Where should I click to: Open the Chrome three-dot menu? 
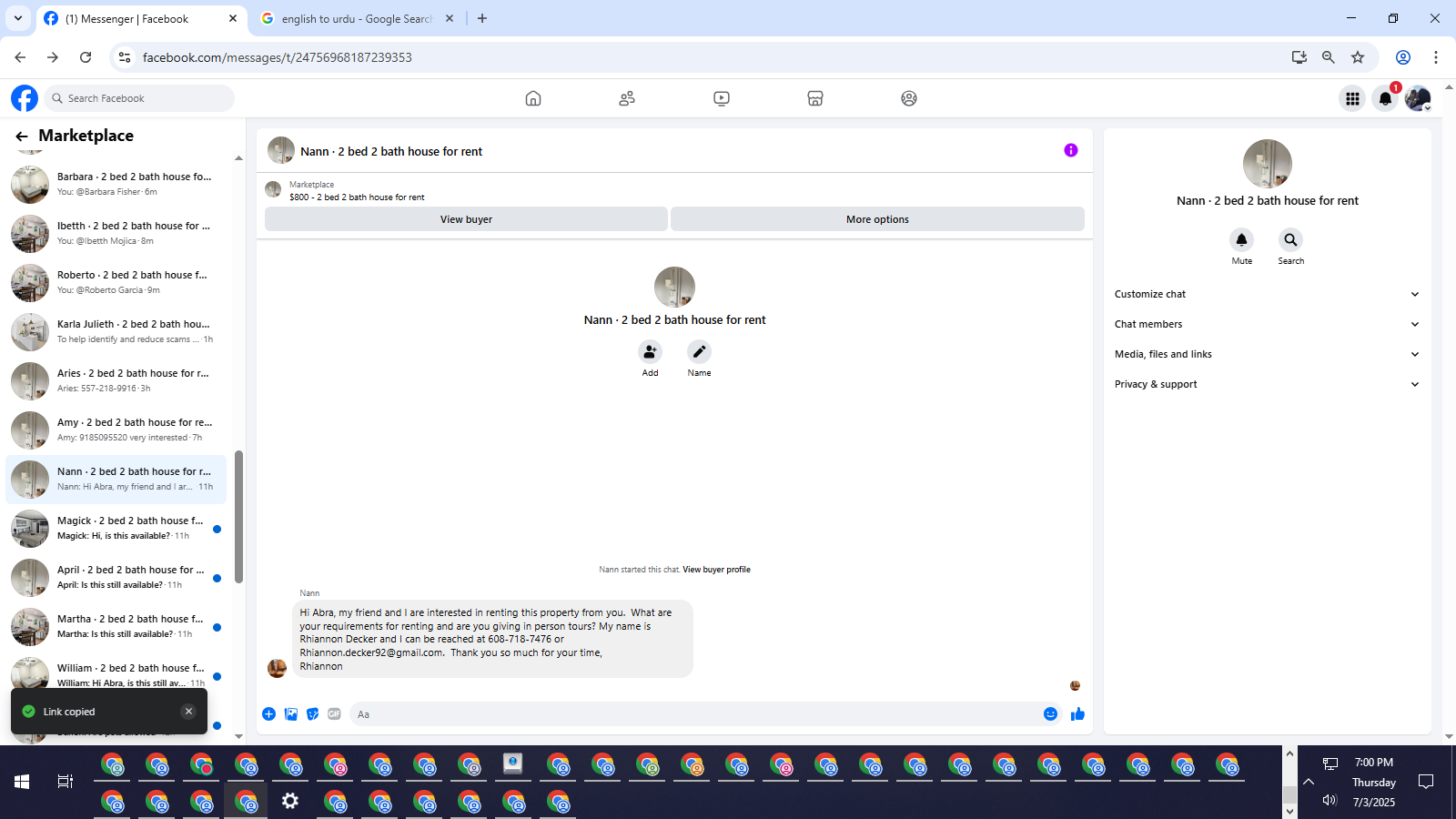pos(1436,57)
